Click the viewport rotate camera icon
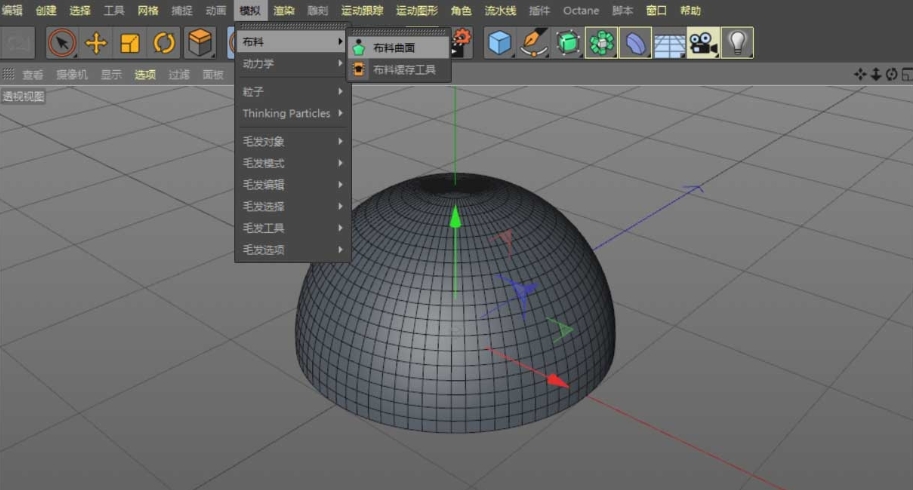 click(x=891, y=74)
